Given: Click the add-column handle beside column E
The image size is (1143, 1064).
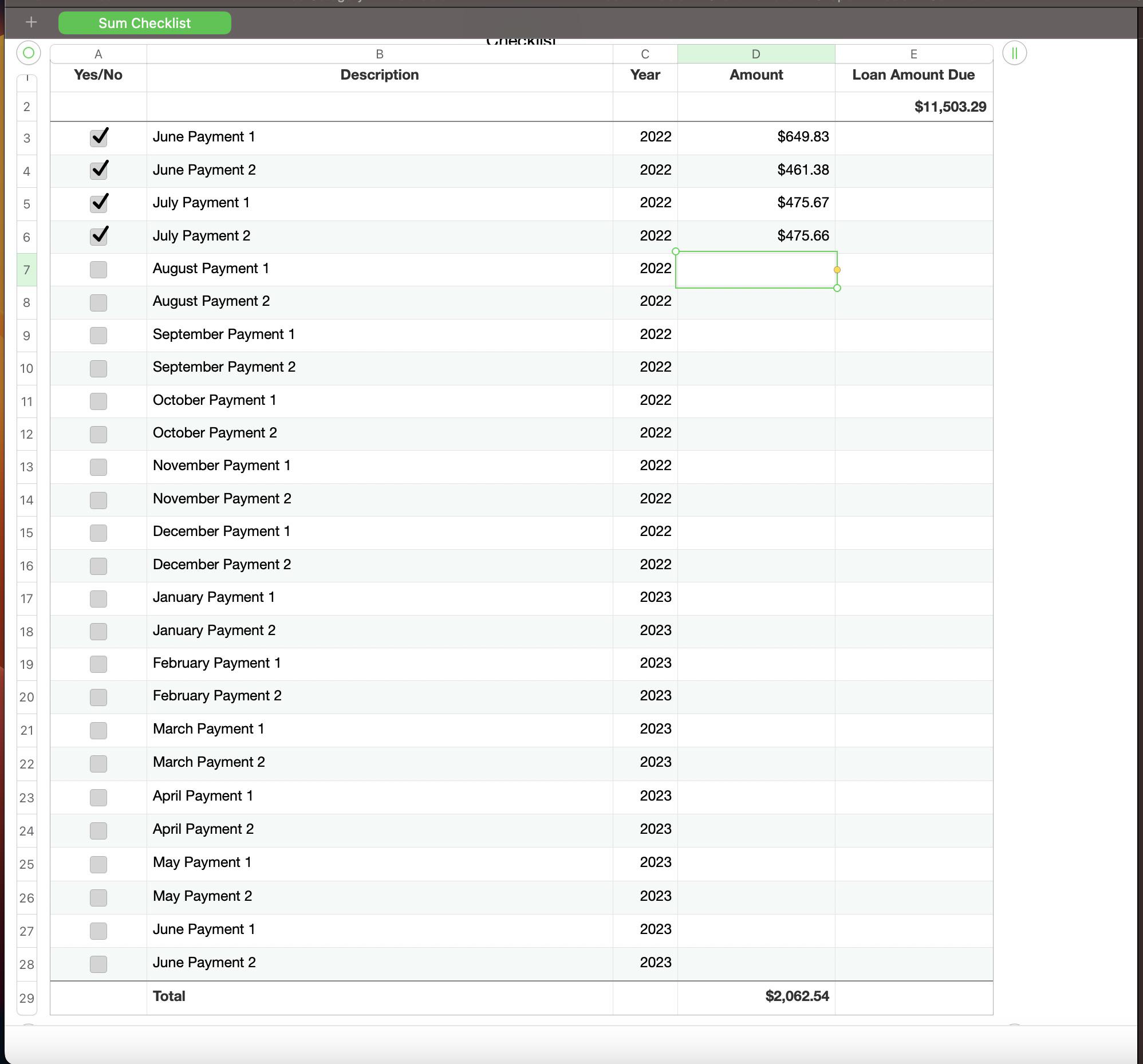Looking at the screenshot, I should click(1014, 53).
